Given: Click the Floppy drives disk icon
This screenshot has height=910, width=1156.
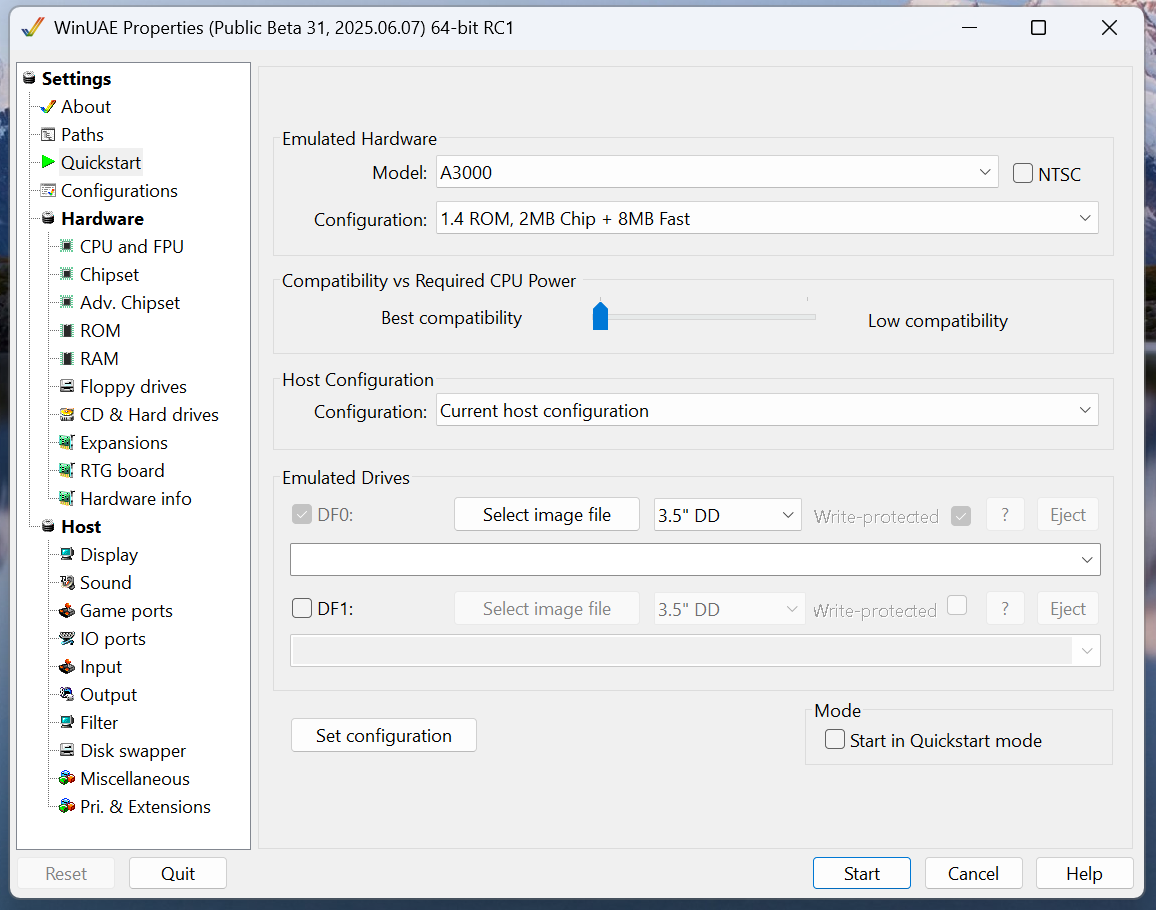Looking at the screenshot, I should 66,386.
